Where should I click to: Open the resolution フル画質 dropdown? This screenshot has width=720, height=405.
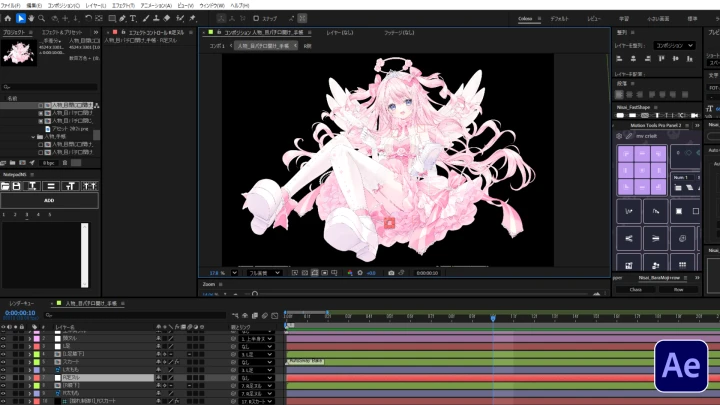264,273
